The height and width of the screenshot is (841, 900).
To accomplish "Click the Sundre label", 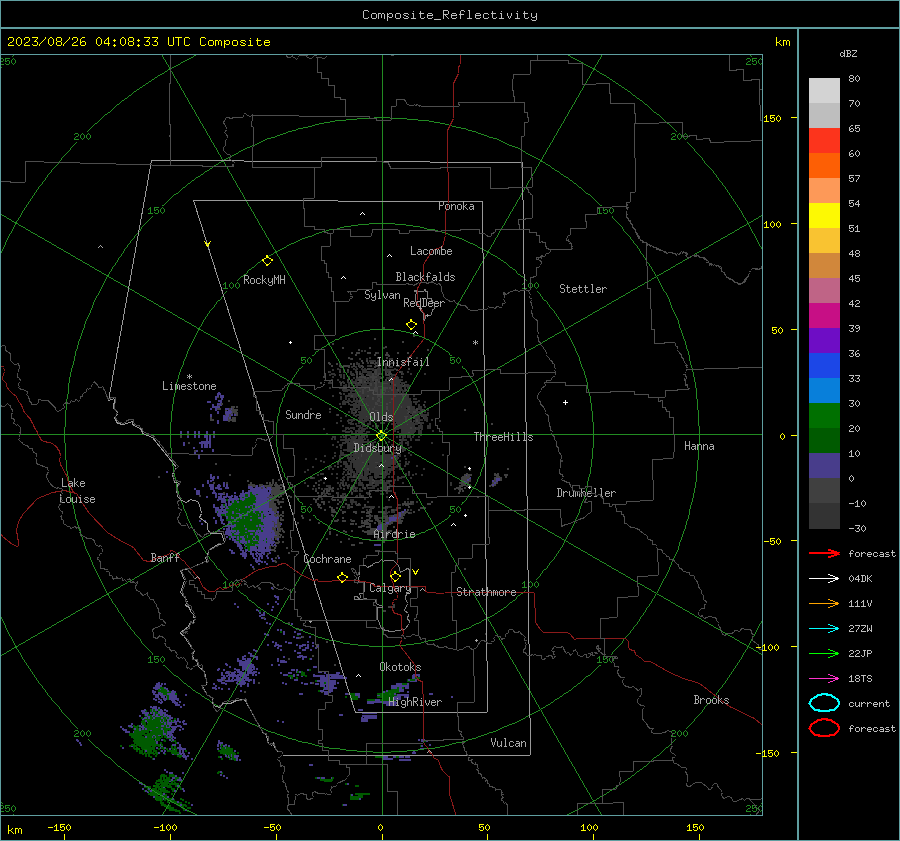I will tap(303, 414).
